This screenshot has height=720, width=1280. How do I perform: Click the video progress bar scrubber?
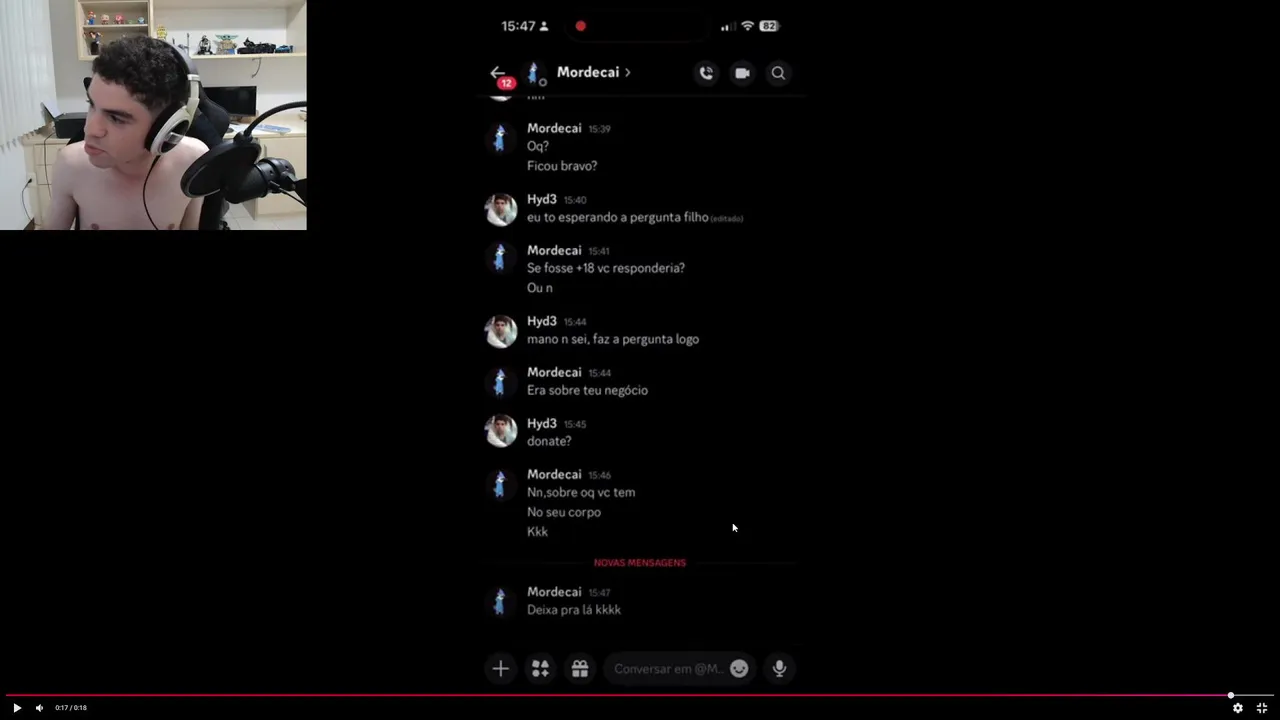[x=1231, y=695]
